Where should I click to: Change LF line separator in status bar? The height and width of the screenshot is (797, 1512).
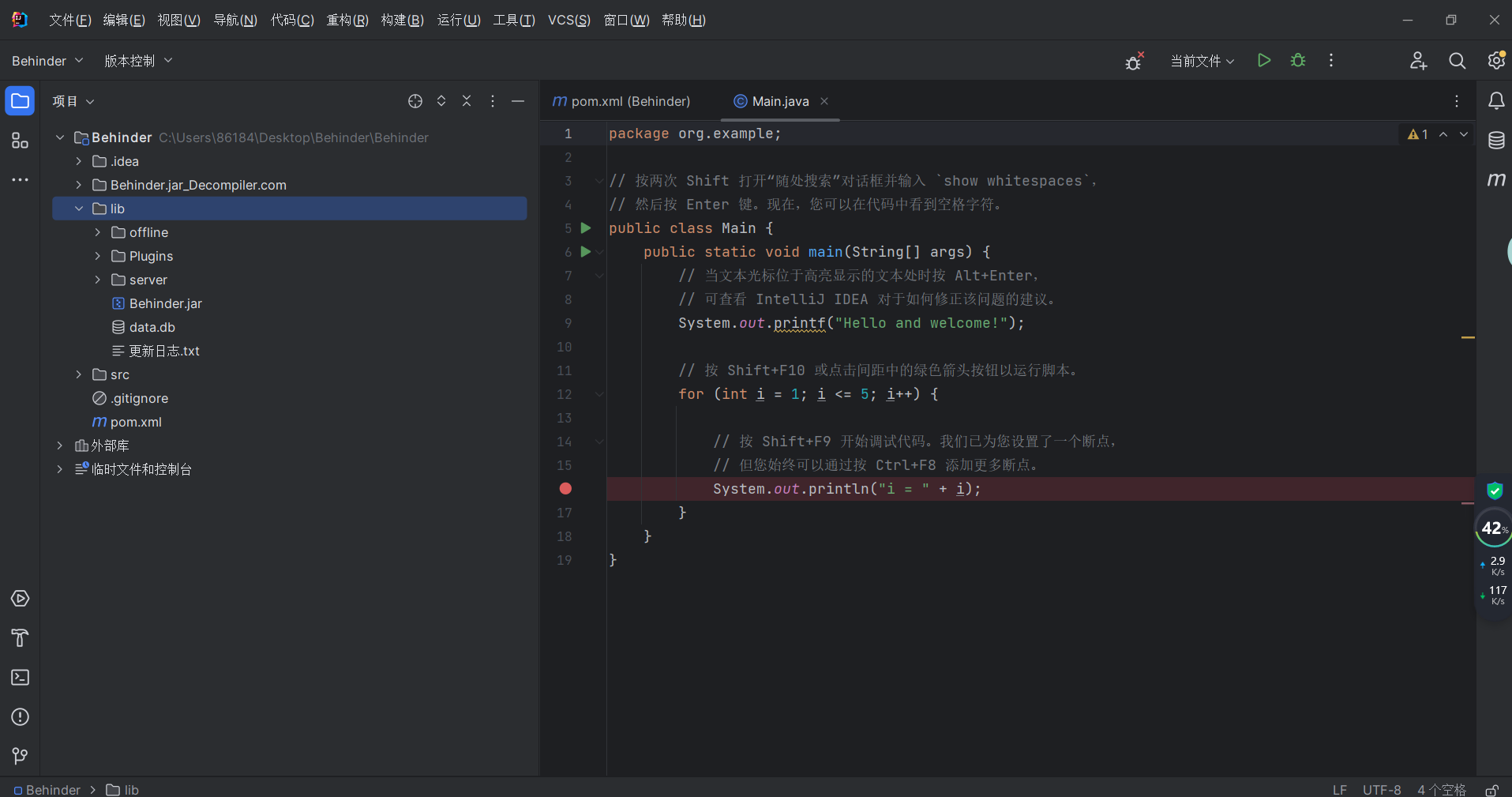[1340, 790]
